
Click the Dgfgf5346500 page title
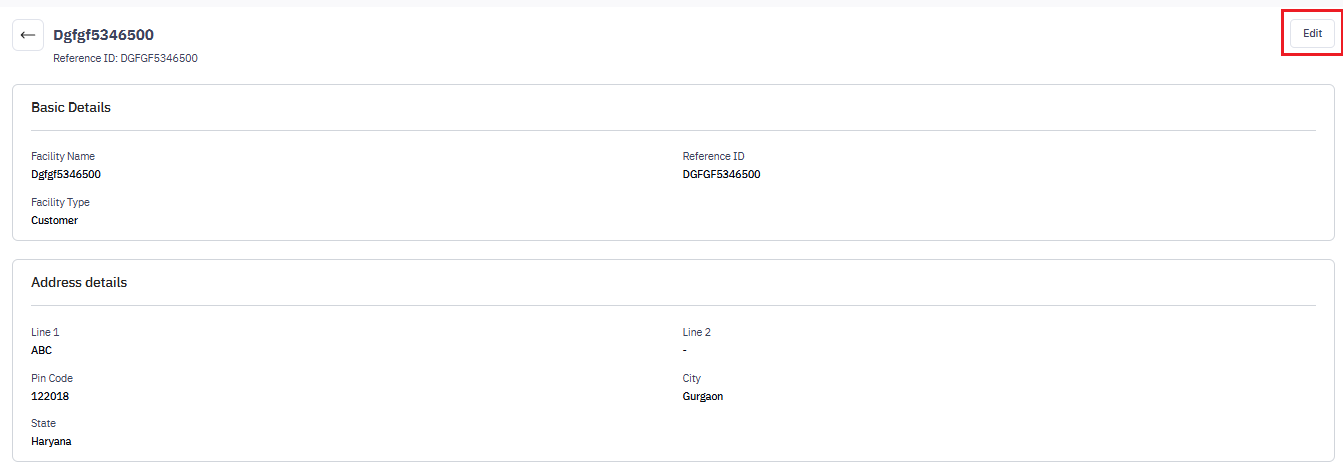coord(103,35)
